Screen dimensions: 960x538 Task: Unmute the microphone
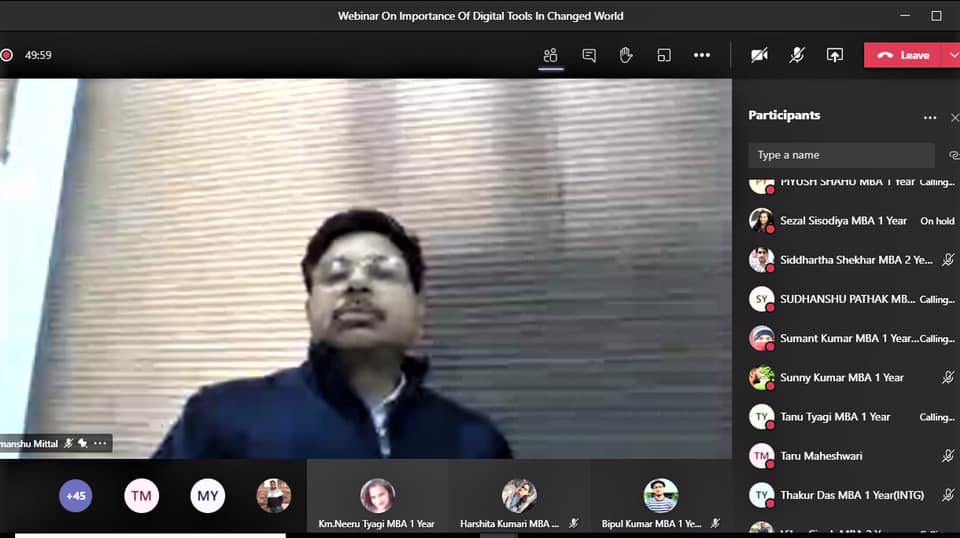pos(796,55)
